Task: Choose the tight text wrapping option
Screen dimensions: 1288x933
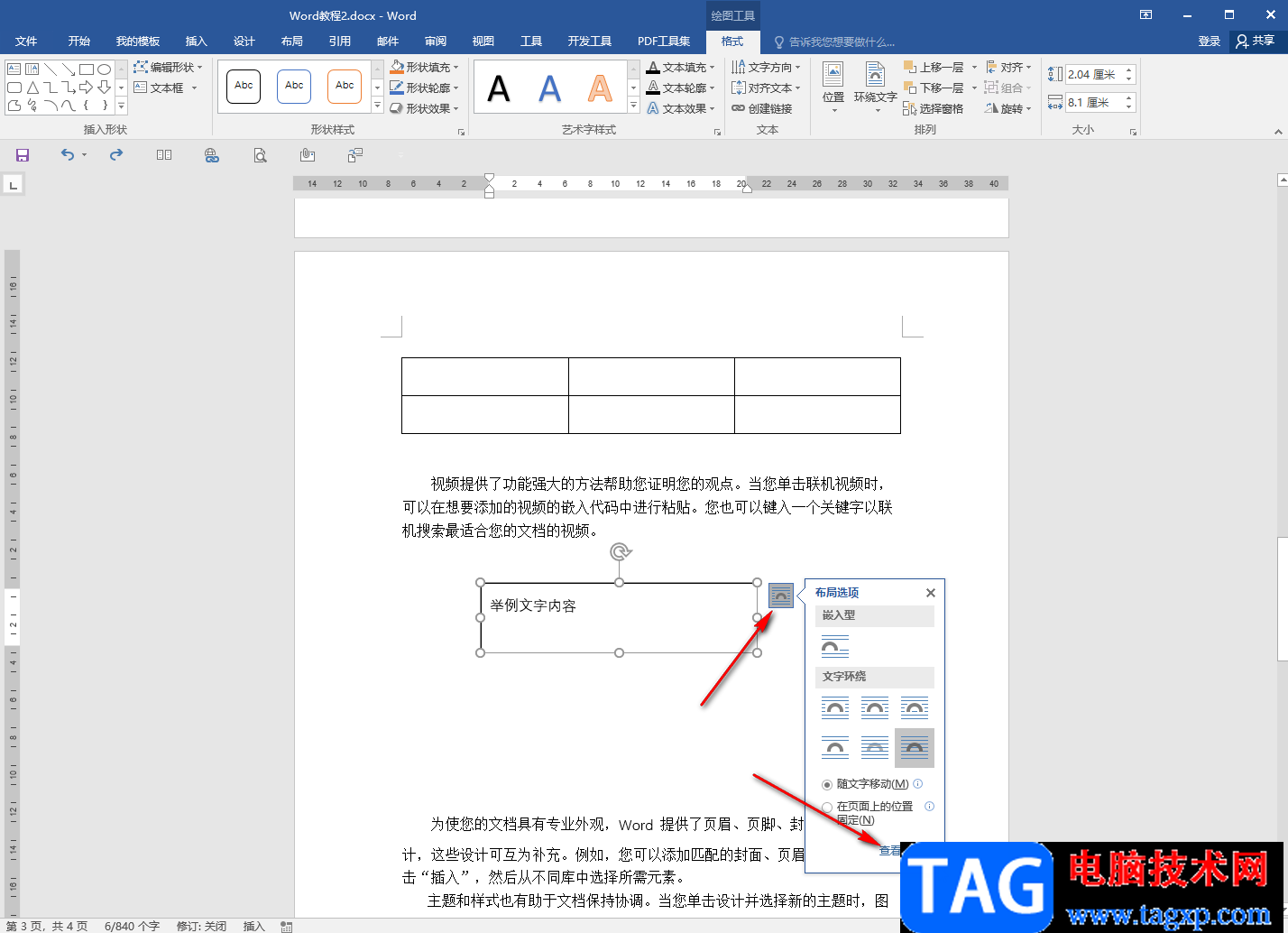Action: click(x=875, y=708)
